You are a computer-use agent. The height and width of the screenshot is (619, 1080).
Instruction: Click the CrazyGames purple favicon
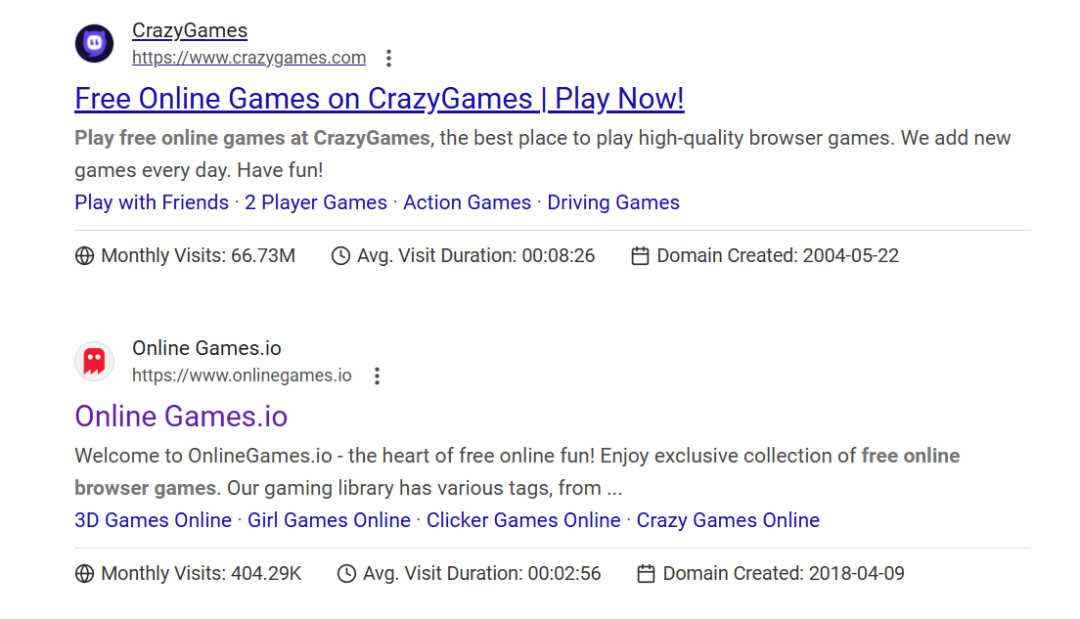tap(94, 43)
